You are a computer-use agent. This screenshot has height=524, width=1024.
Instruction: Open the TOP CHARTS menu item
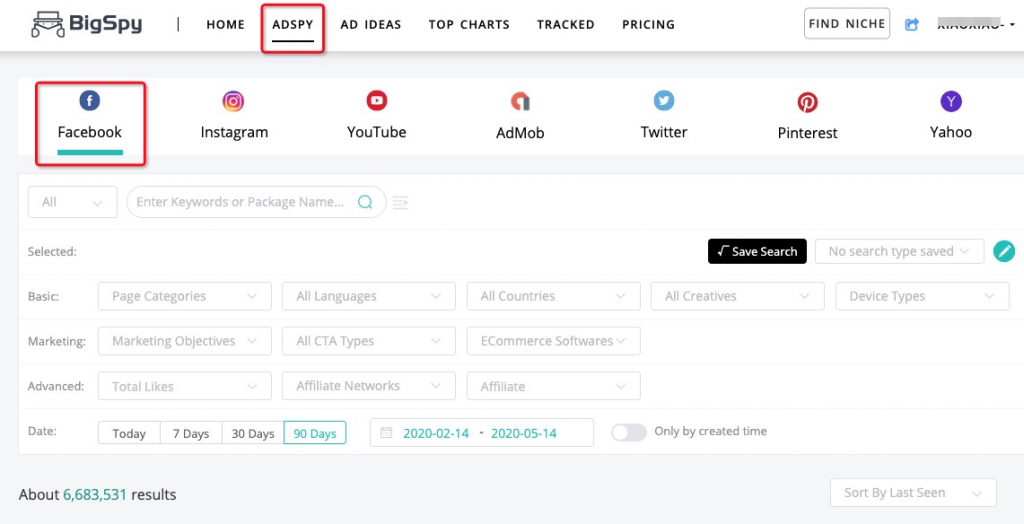(x=469, y=25)
